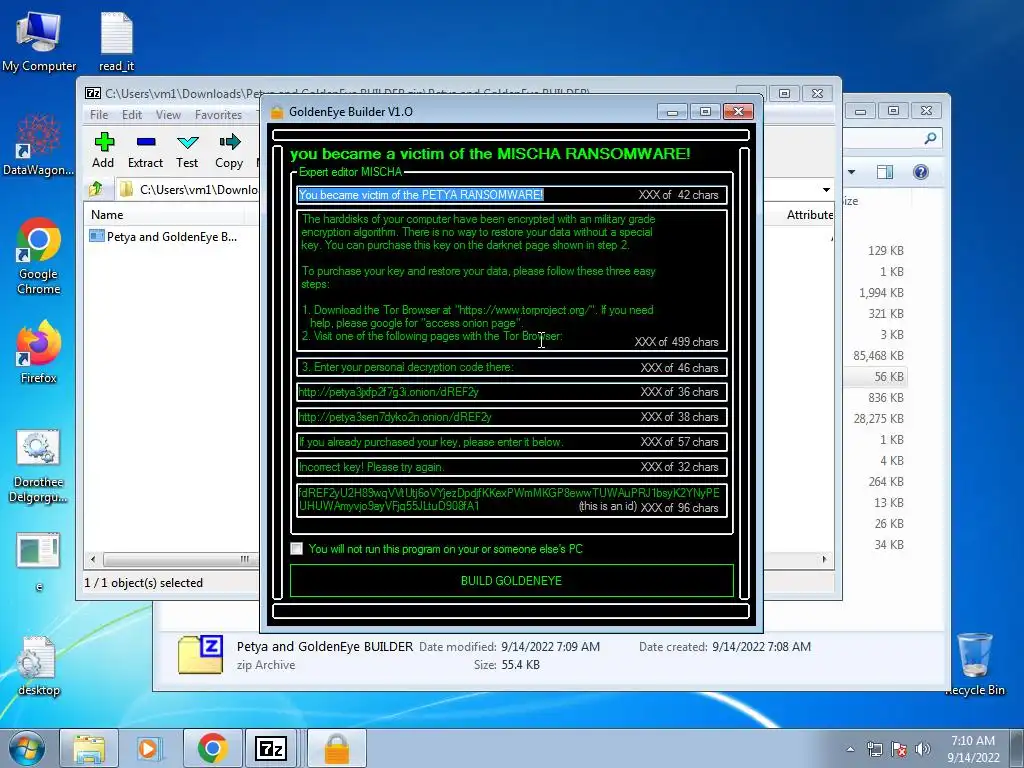Click the 'Enter your personal decryption code' field
Viewport: 1024px width, 768px height.
[x=511, y=367]
